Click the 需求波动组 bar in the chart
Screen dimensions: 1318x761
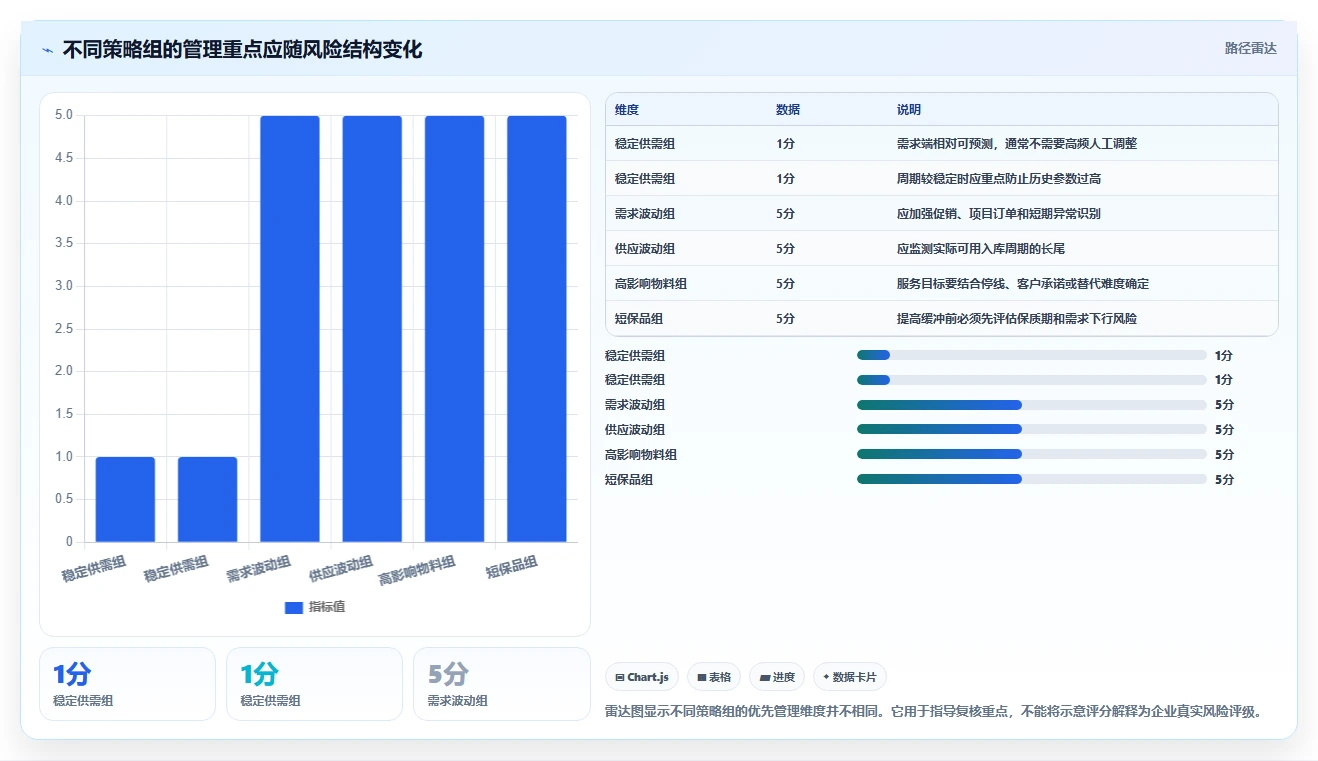(x=290, y=329)
